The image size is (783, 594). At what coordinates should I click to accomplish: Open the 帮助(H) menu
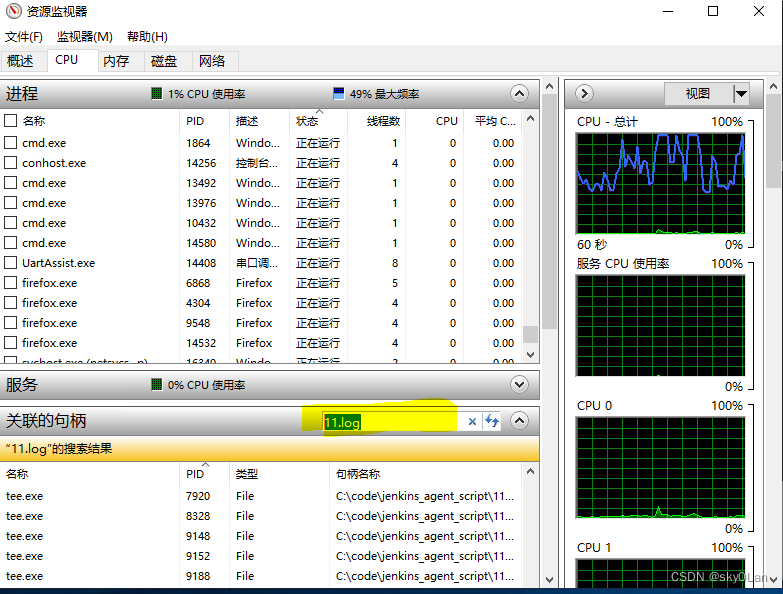(x=147, y=36)
